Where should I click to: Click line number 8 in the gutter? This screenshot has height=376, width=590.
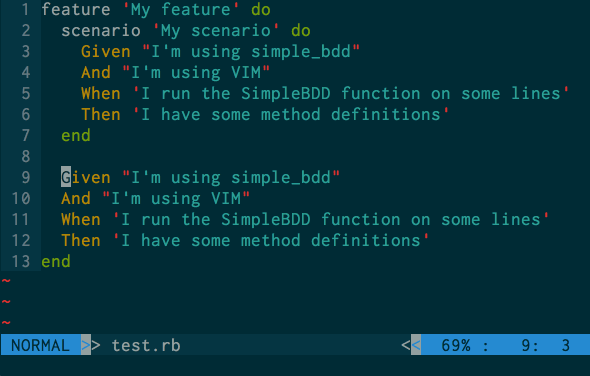tap(26, 156)
